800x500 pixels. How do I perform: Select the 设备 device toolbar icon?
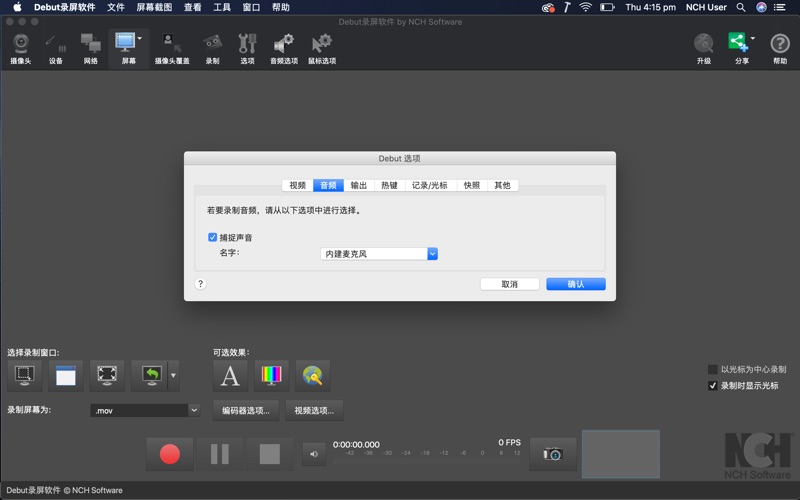pyautogui.click(x=55, y=47)
